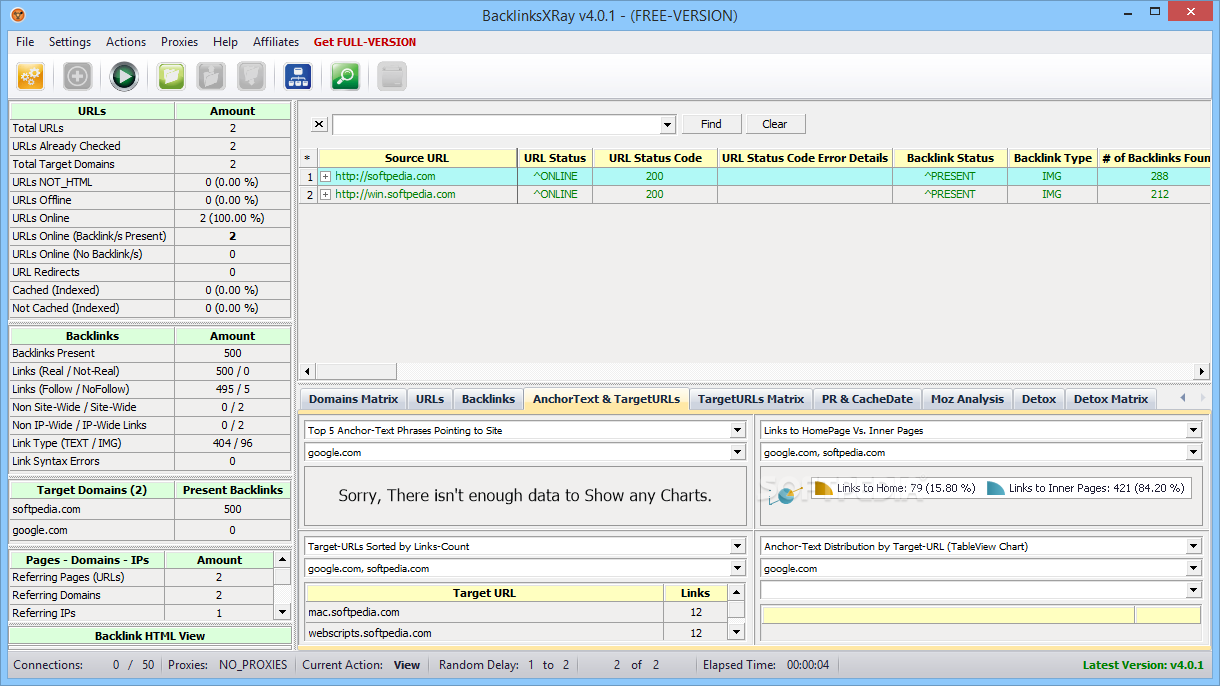Click the Clear button
This screenshot has height=686, width=1220.
point(775,124)
